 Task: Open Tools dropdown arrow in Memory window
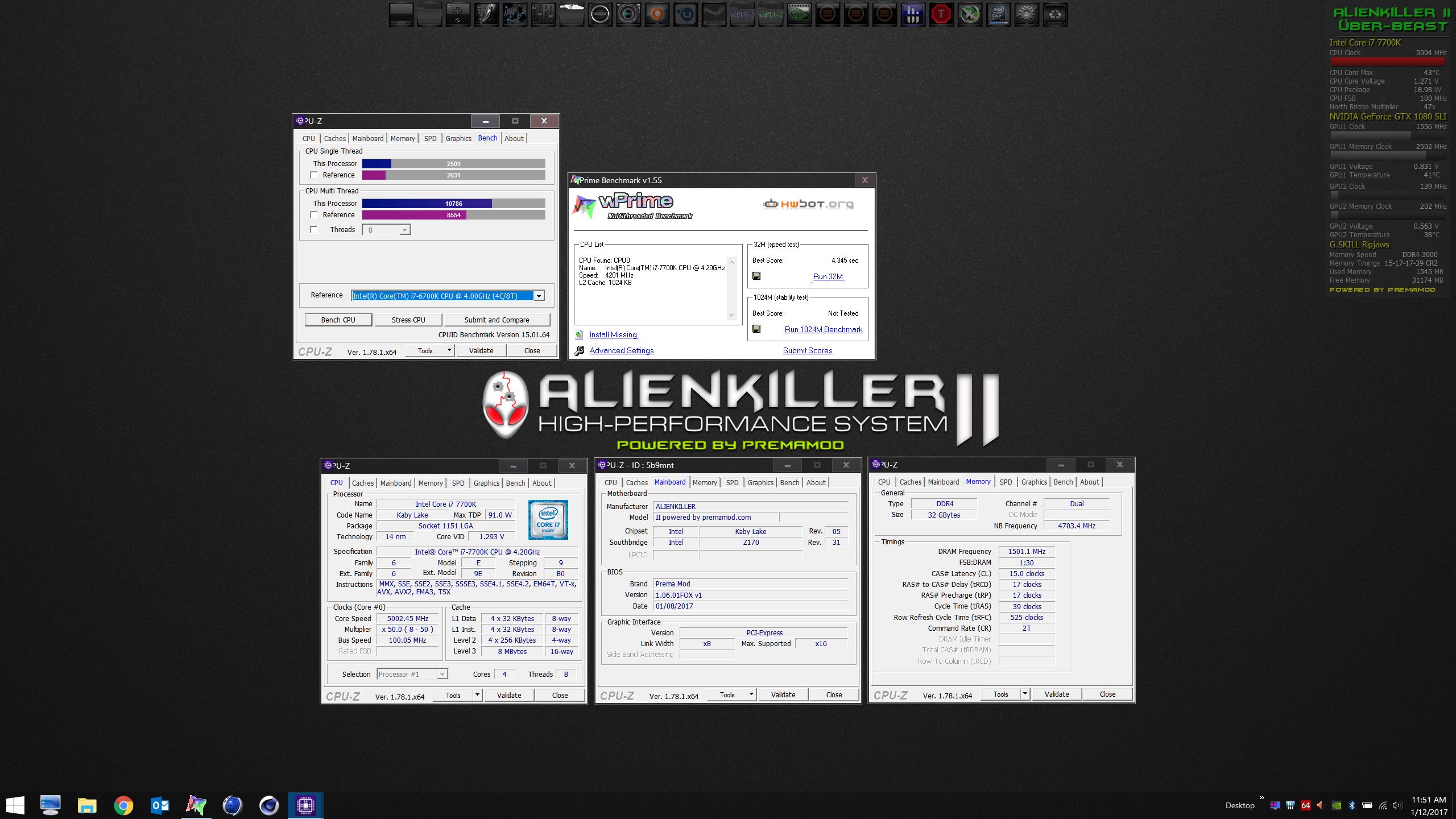[1025, 694]
